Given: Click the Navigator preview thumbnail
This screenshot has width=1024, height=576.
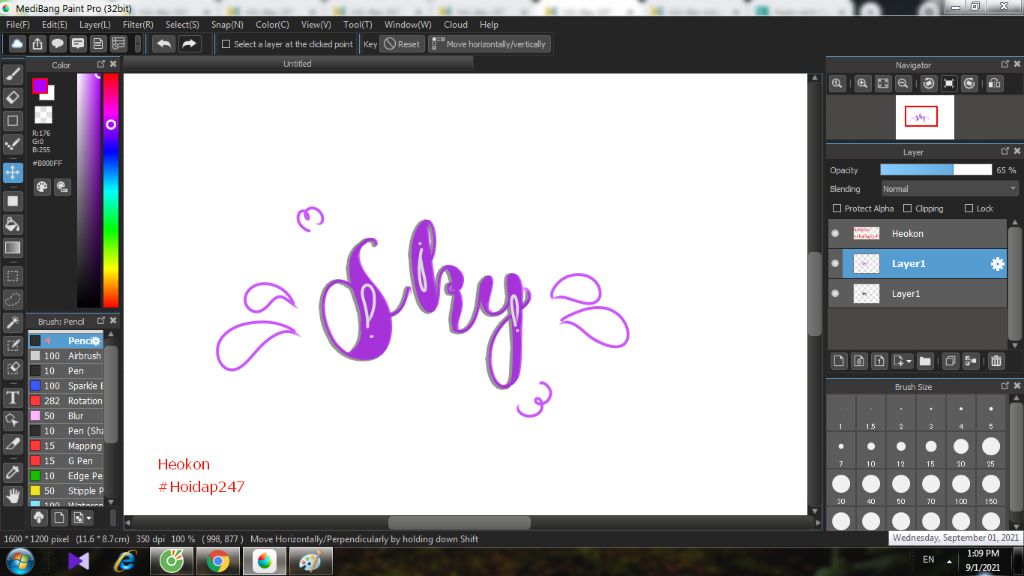Looking at the screenshot, I should coord(924,118).
